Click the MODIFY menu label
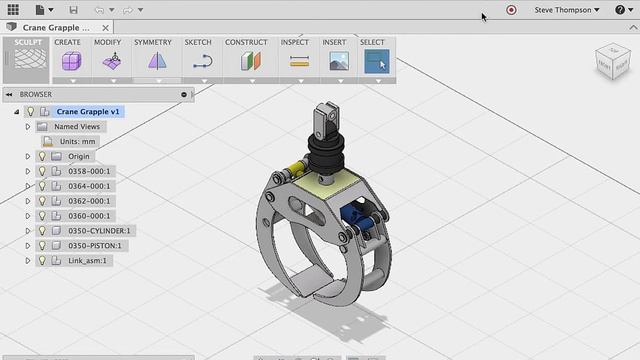Image resolution: width=640 pixels, height=360 pixels. 108,42
